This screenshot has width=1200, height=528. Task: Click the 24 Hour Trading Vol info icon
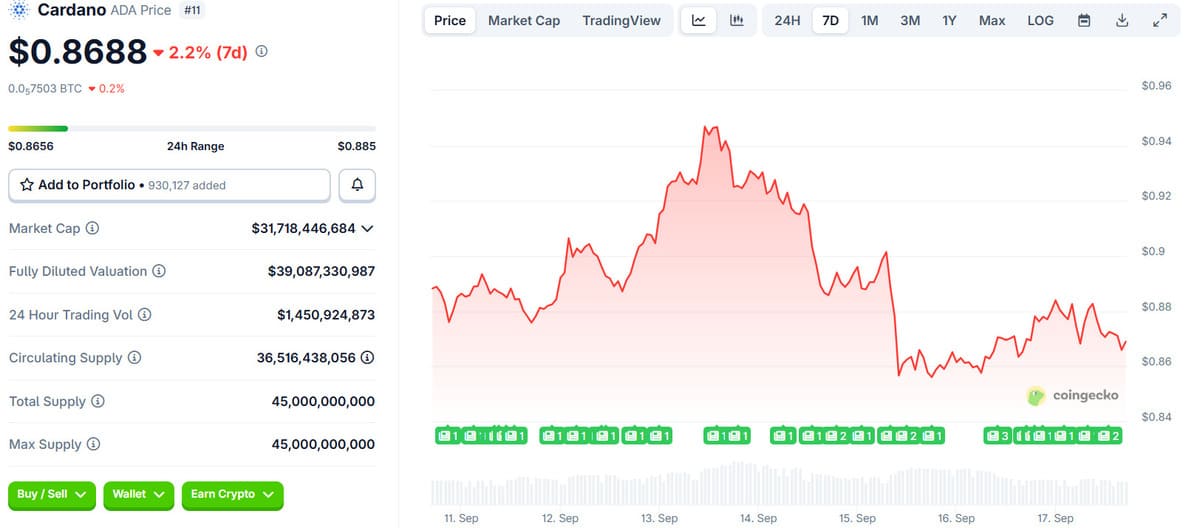coord(145,314)
